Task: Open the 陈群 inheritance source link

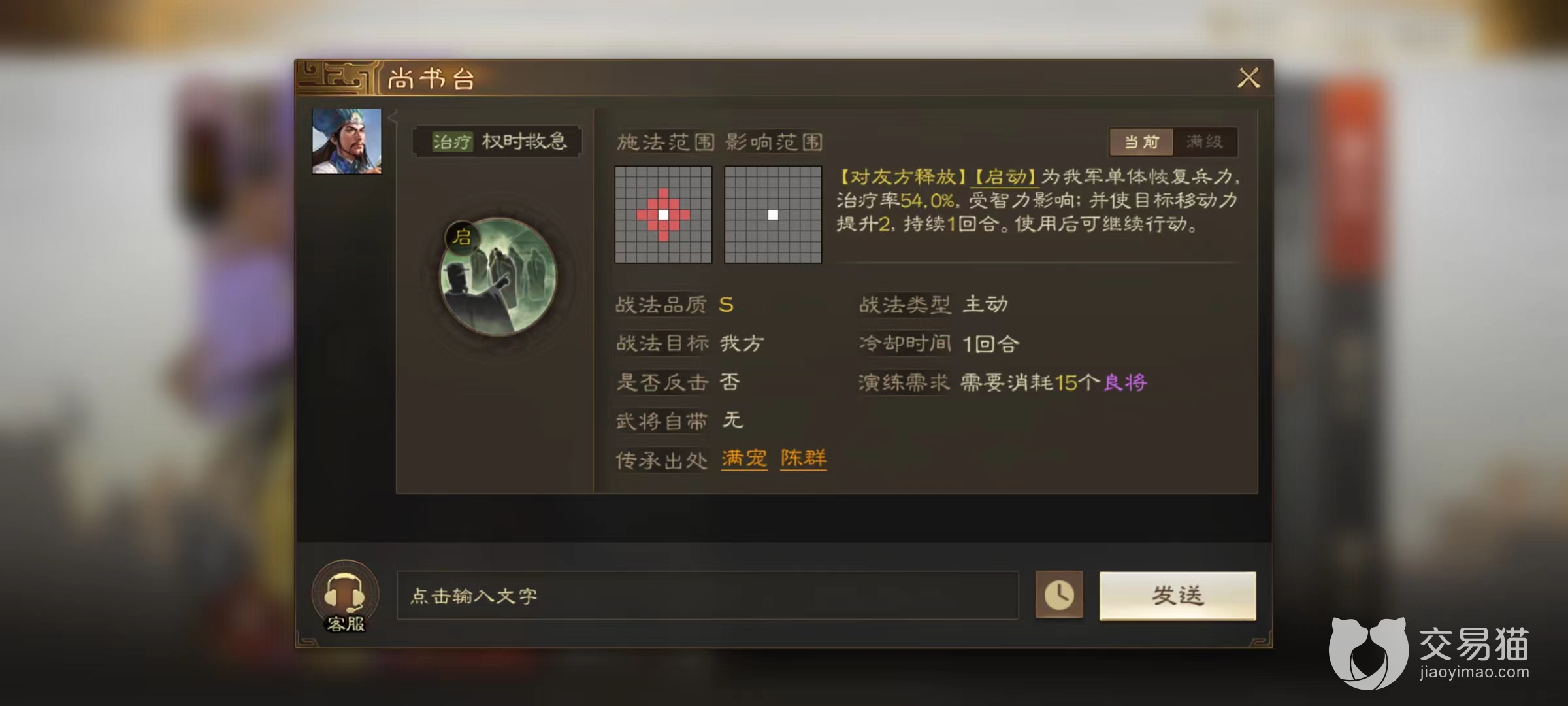Action: click(x=804, y=458)
